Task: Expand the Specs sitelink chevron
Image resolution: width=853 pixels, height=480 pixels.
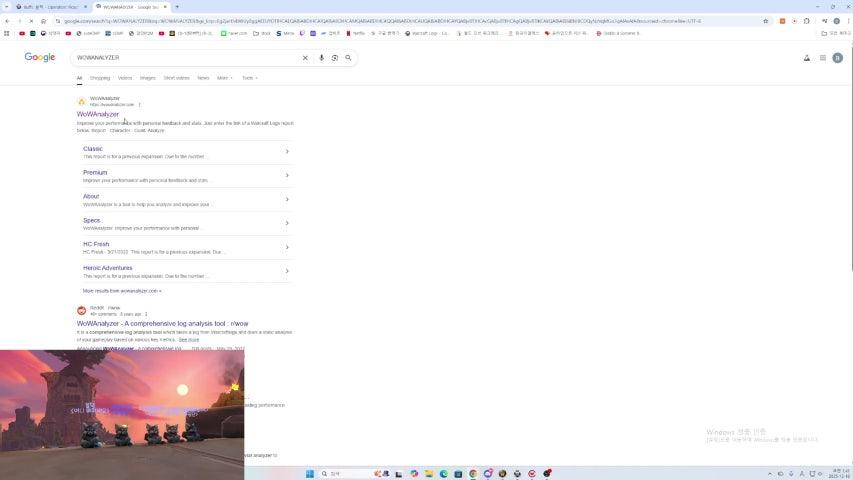Action: tap(287, 223)
